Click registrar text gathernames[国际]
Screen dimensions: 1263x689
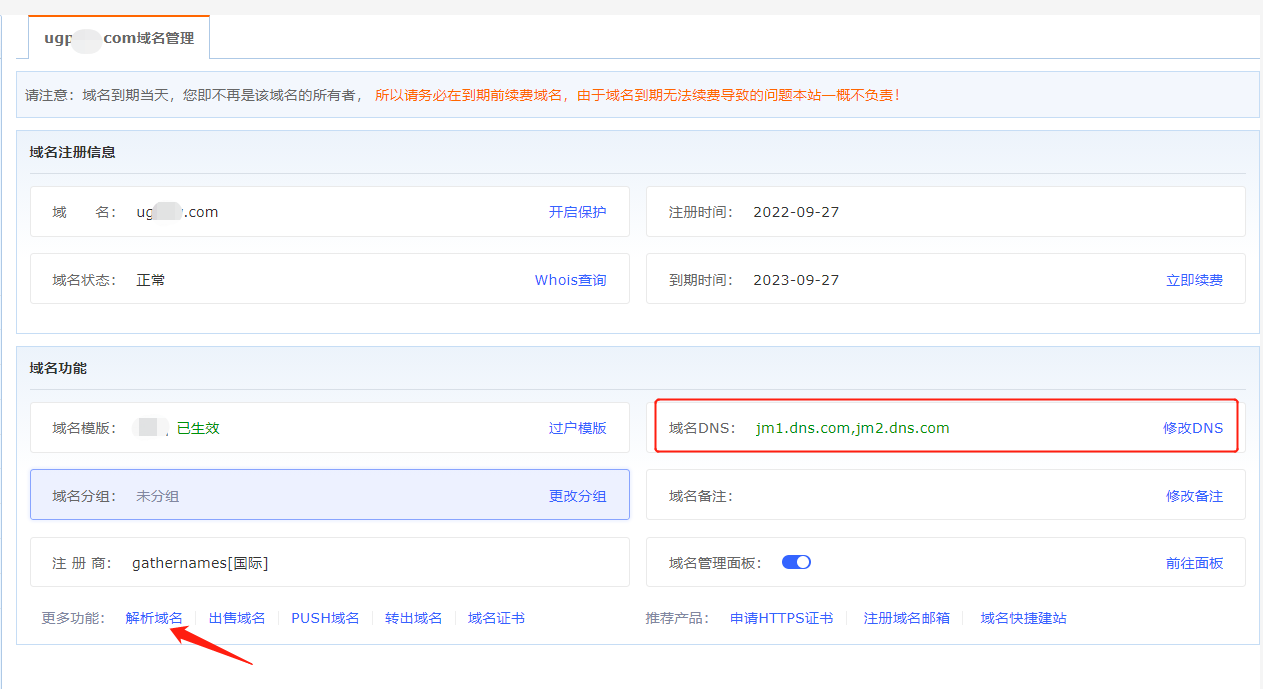pos(200,563)
